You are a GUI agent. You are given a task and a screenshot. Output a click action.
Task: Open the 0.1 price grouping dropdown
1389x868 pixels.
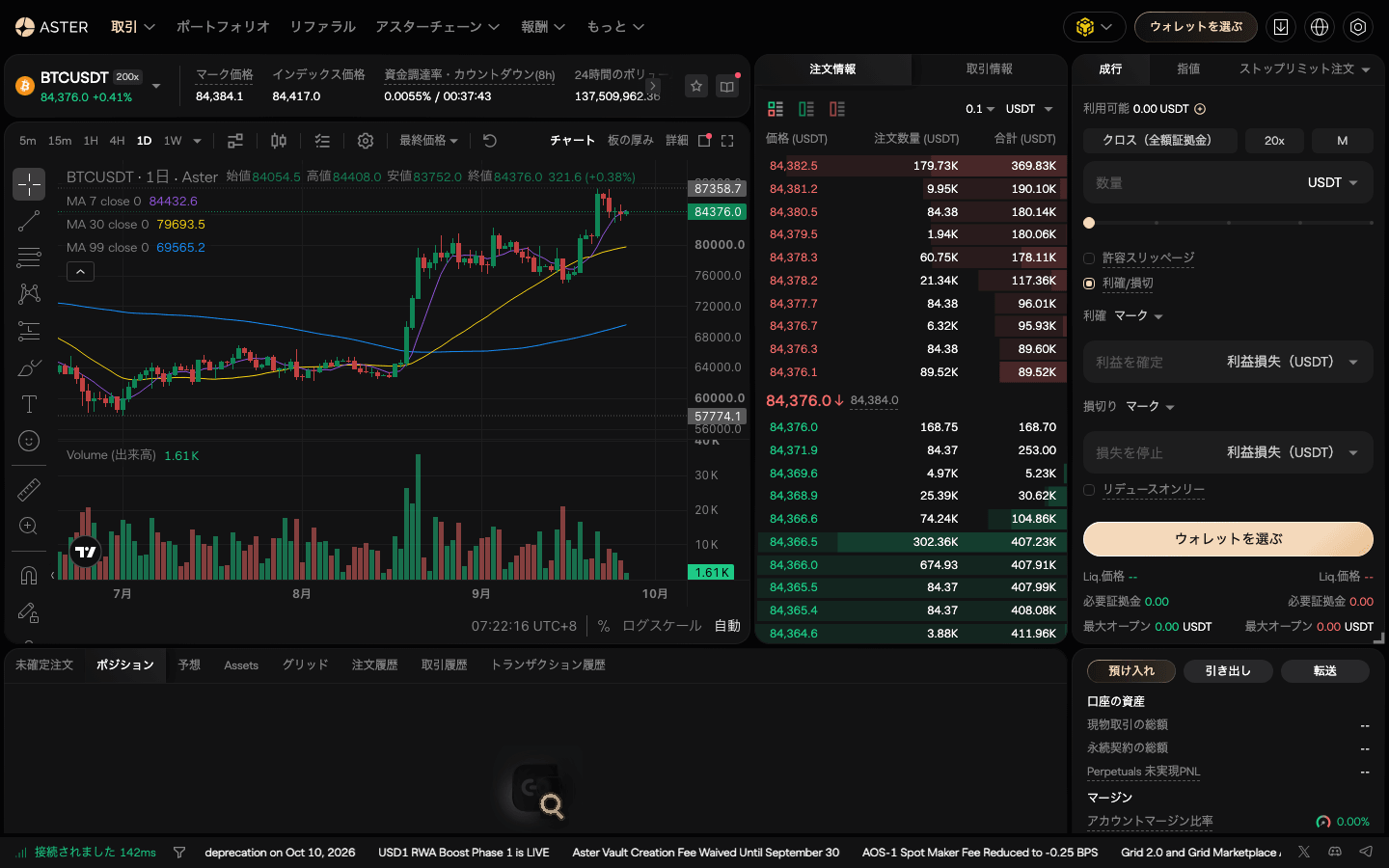tap(980, 109)
